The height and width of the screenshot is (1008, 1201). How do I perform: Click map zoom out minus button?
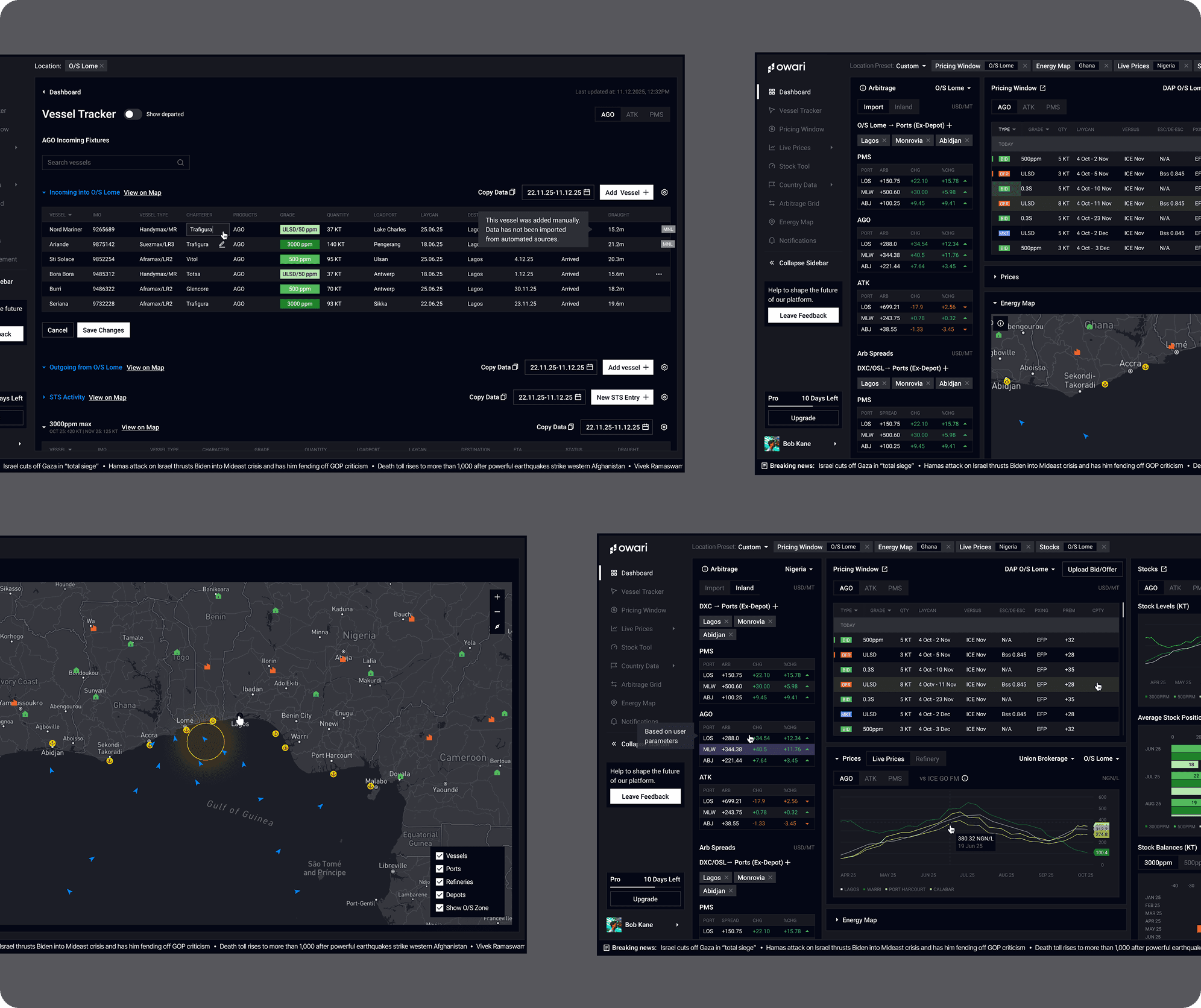497,612
